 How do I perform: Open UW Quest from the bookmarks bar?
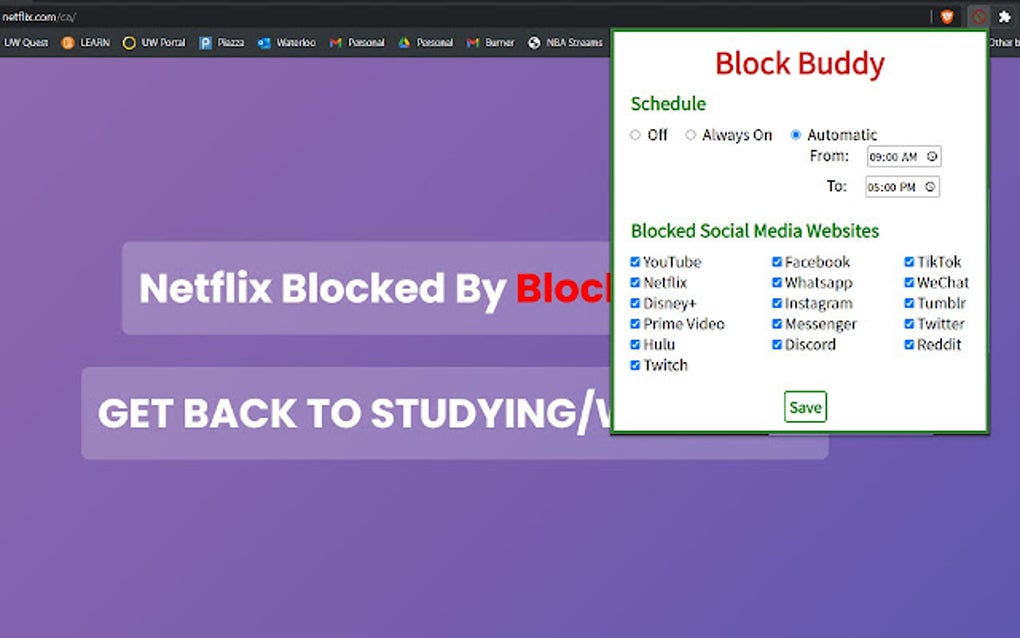25,42
